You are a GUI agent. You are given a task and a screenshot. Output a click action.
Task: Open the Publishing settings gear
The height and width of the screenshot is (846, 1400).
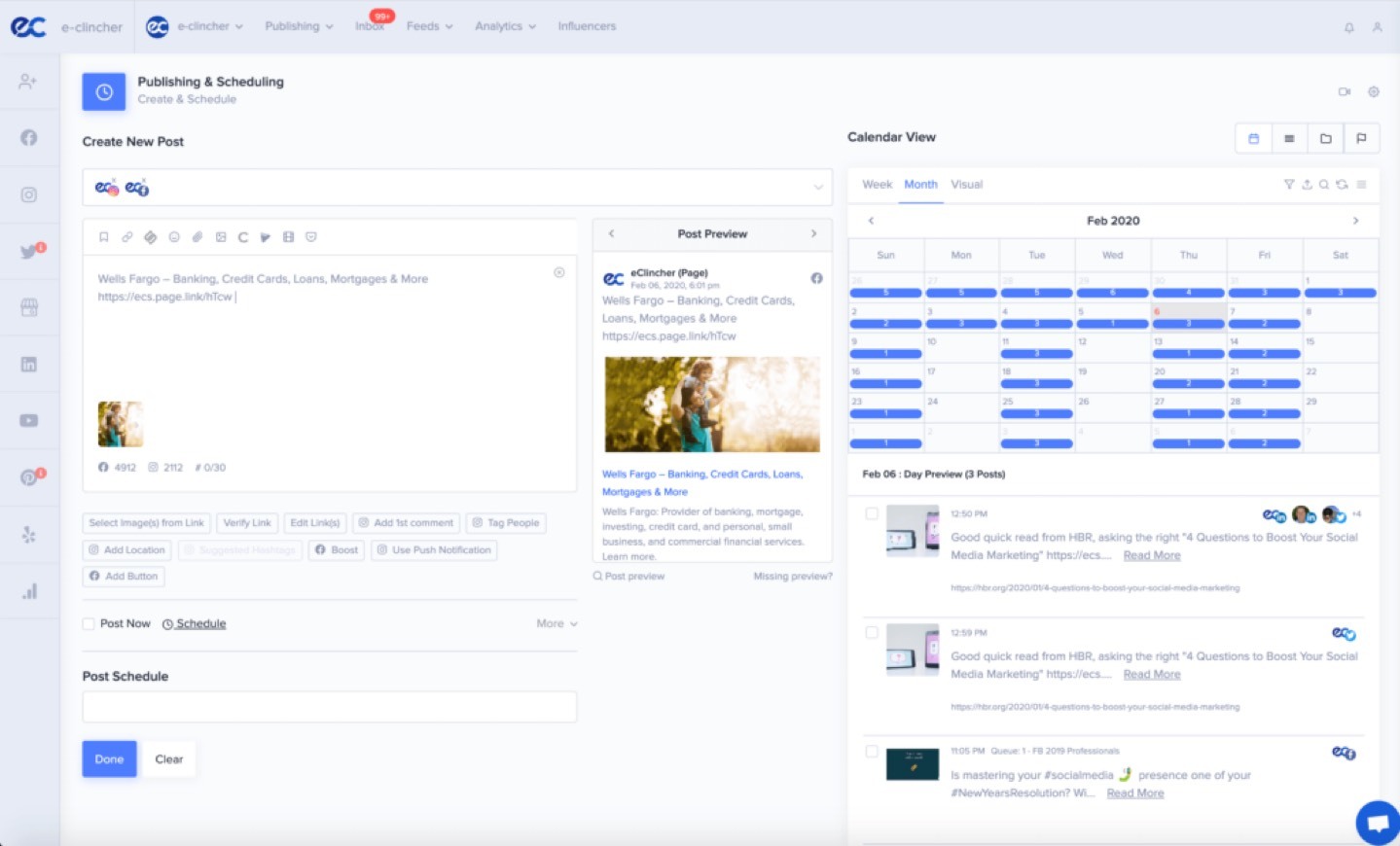pyautogui.click(x=1374, y=91)
